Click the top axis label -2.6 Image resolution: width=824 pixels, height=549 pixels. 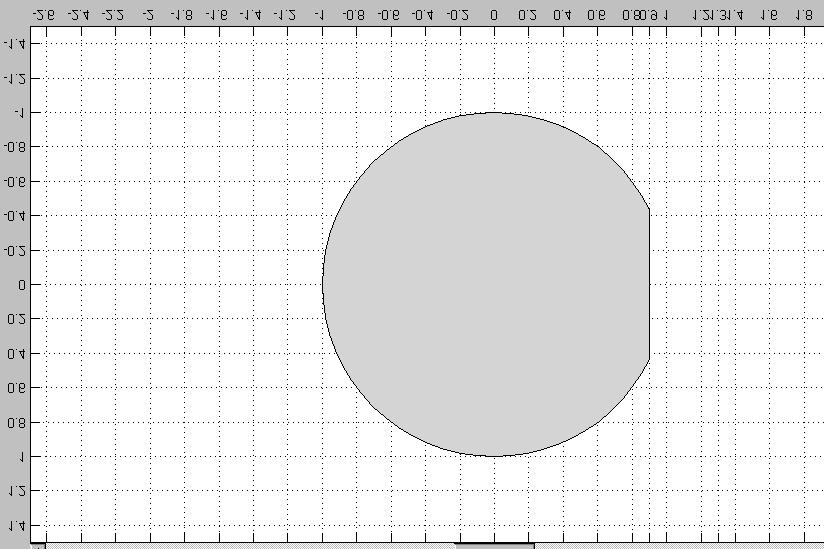(44, 15)
